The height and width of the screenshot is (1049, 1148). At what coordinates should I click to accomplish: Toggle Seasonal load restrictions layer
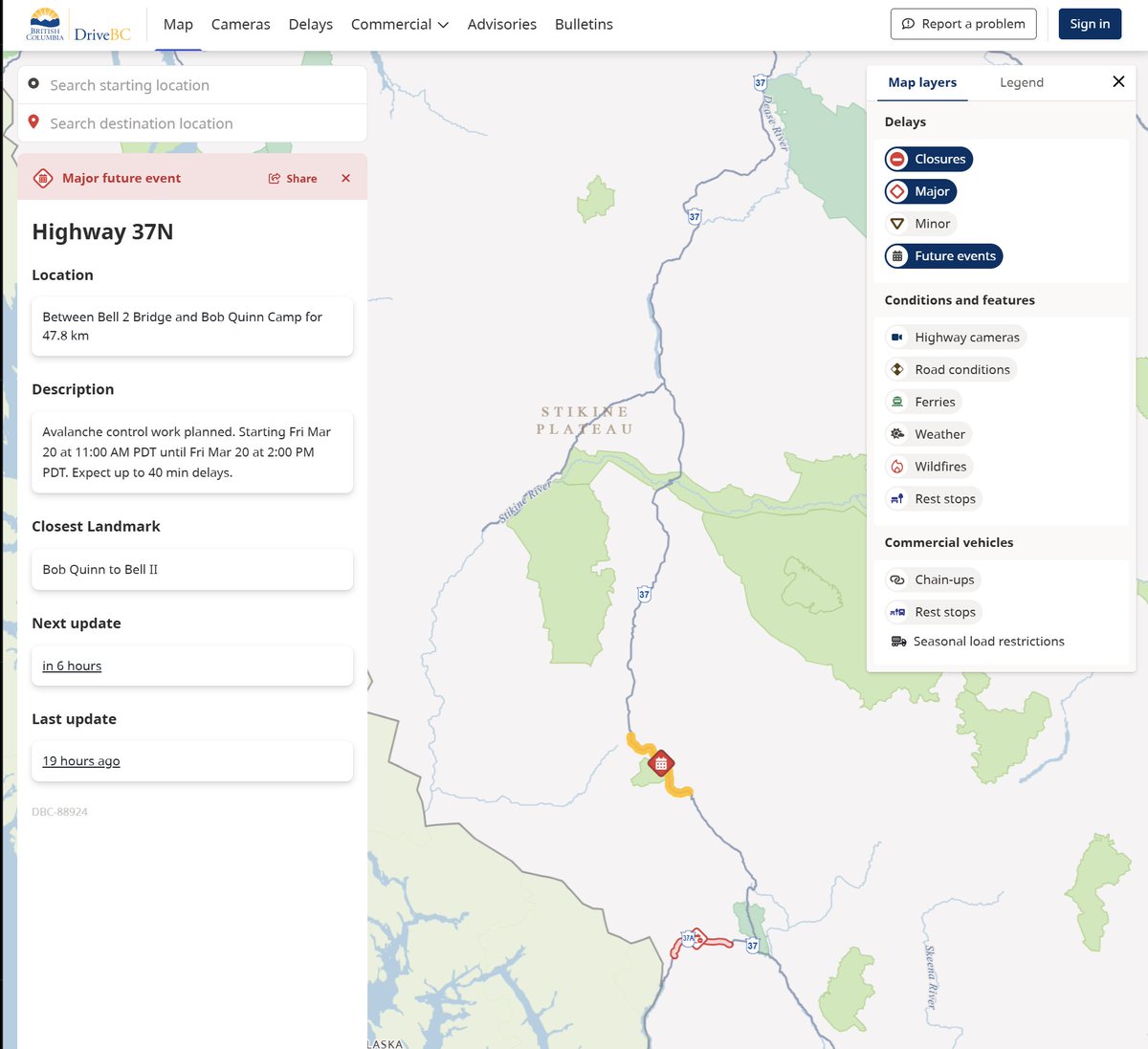point(977,642)
